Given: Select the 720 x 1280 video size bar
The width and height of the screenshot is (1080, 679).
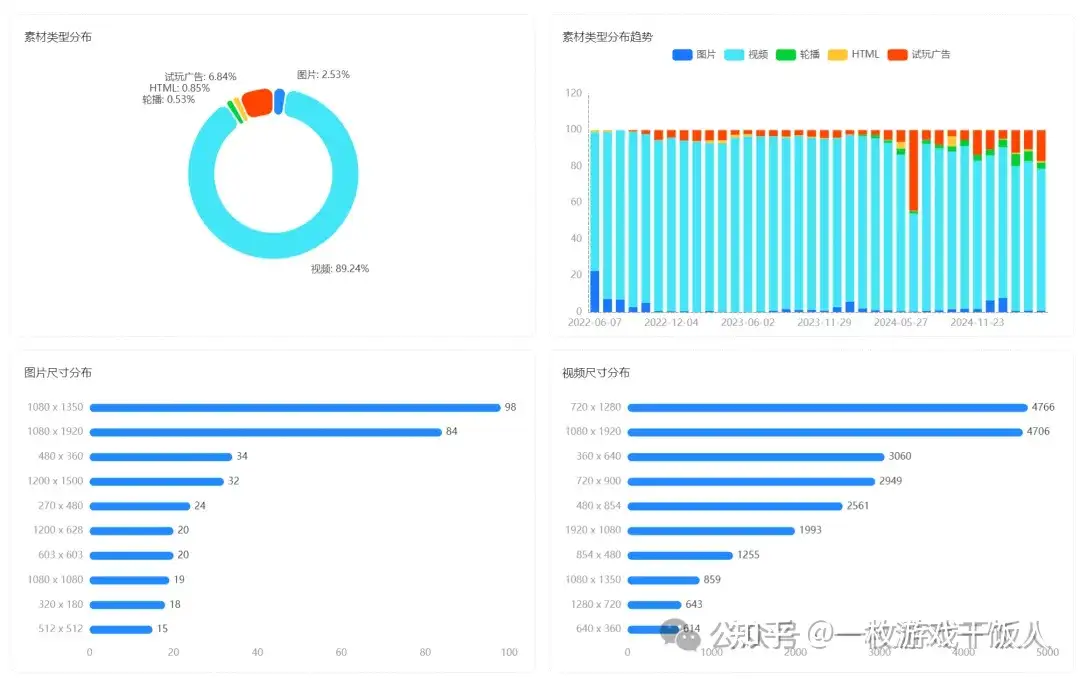Looking at the screenshot, I should click(827, 408).
